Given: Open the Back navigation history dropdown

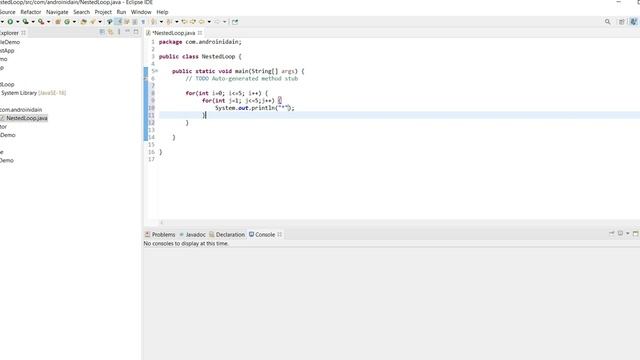Looking at the screenshot, I should coord(209,22).
